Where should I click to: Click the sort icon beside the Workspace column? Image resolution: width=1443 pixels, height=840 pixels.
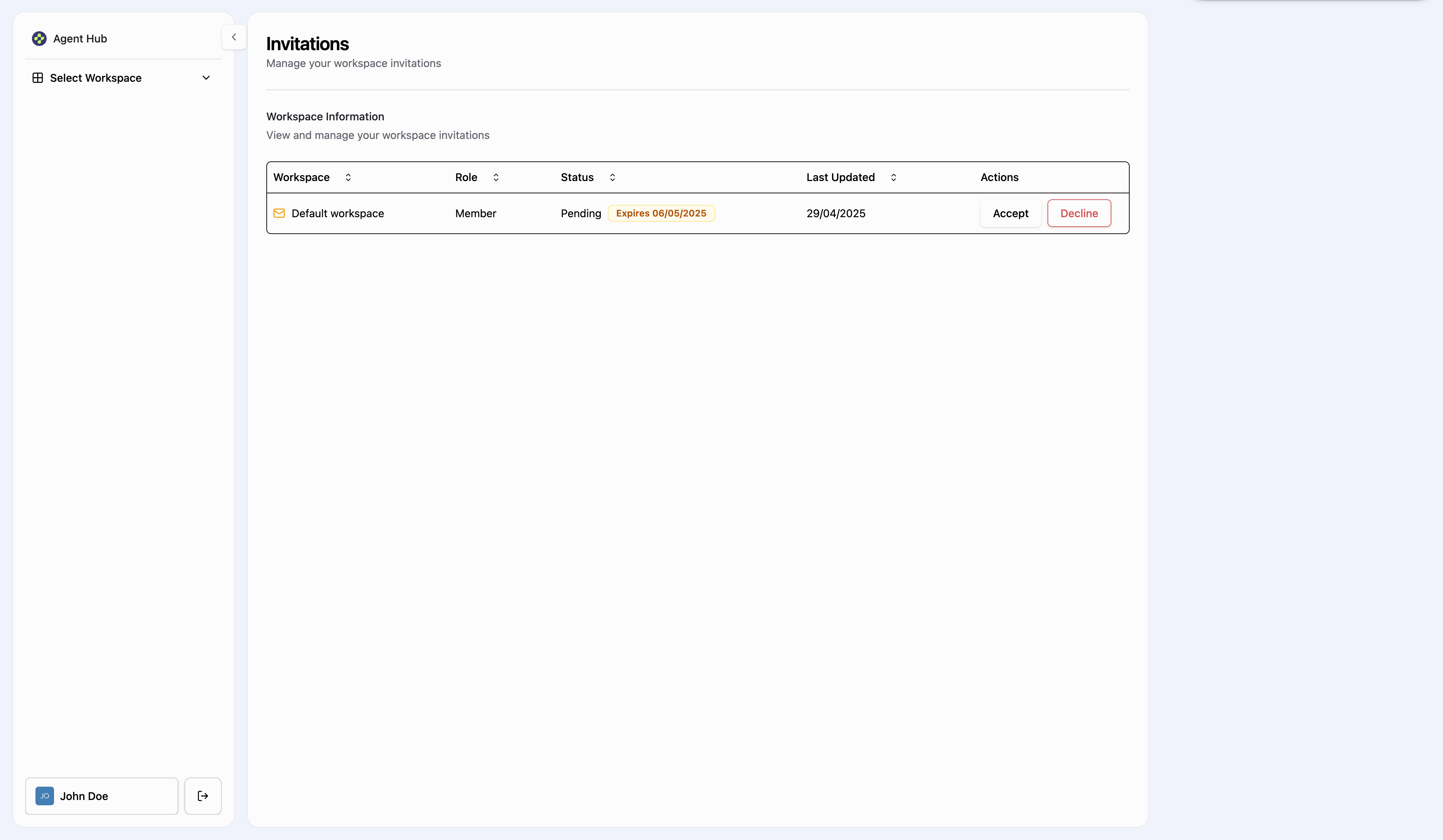347,178
